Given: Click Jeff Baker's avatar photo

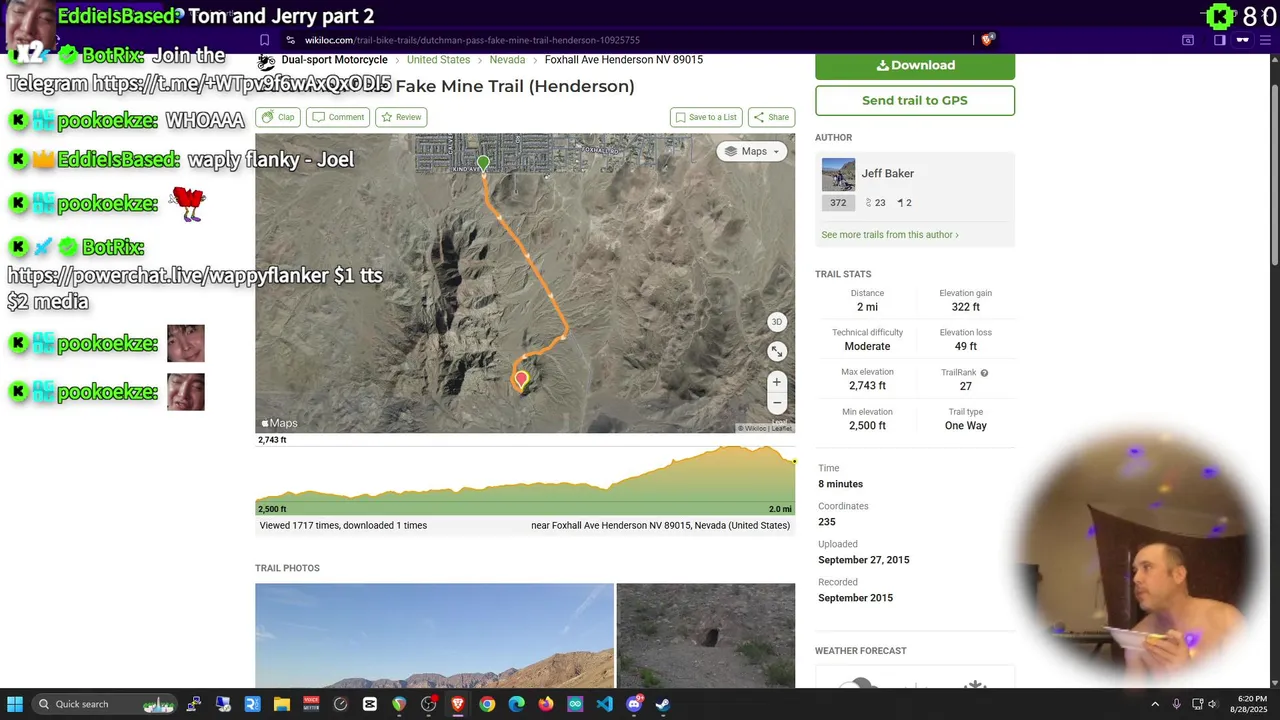Looking at the screenshot, I should coord(838,174).
